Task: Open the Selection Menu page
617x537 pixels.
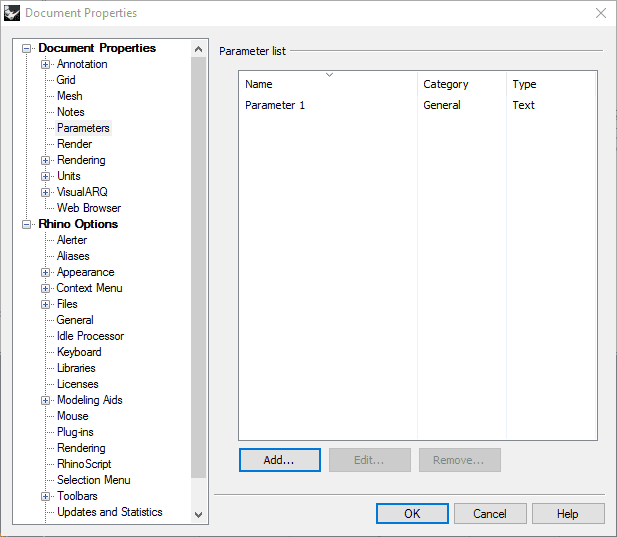Action: coord(94,480)
